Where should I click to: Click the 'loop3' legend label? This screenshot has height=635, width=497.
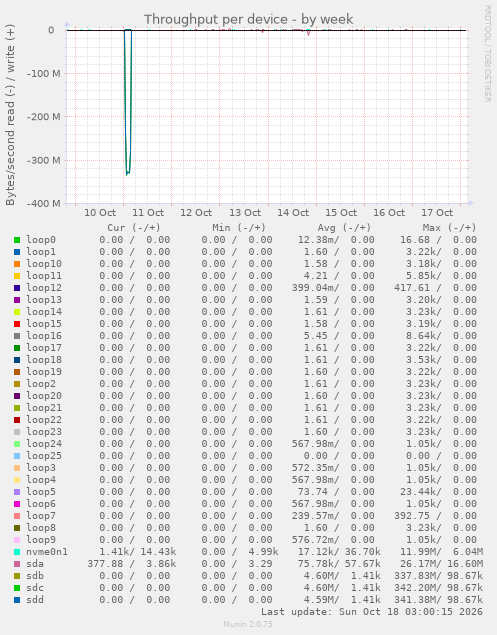[x=41, y=468]
